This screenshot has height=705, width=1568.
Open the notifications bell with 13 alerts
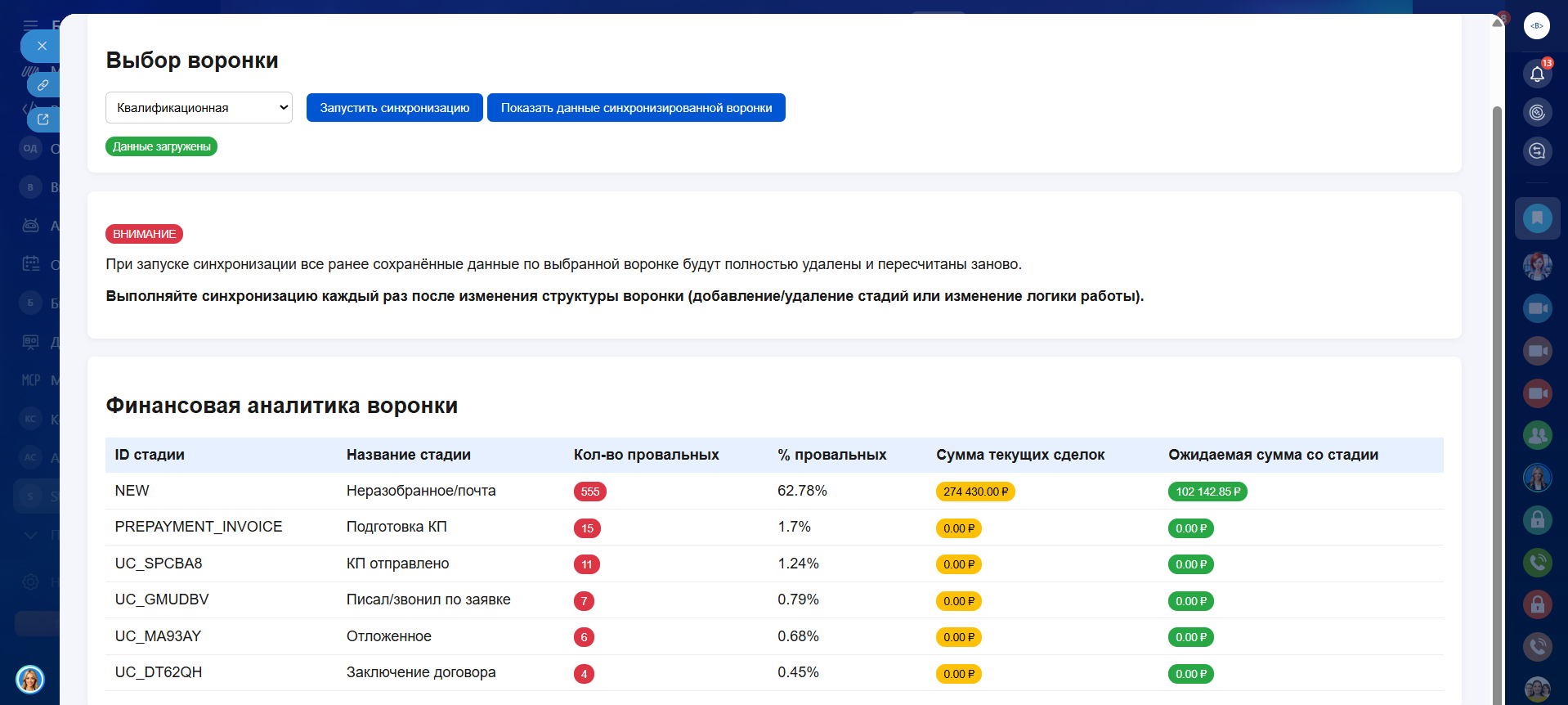1537,74
